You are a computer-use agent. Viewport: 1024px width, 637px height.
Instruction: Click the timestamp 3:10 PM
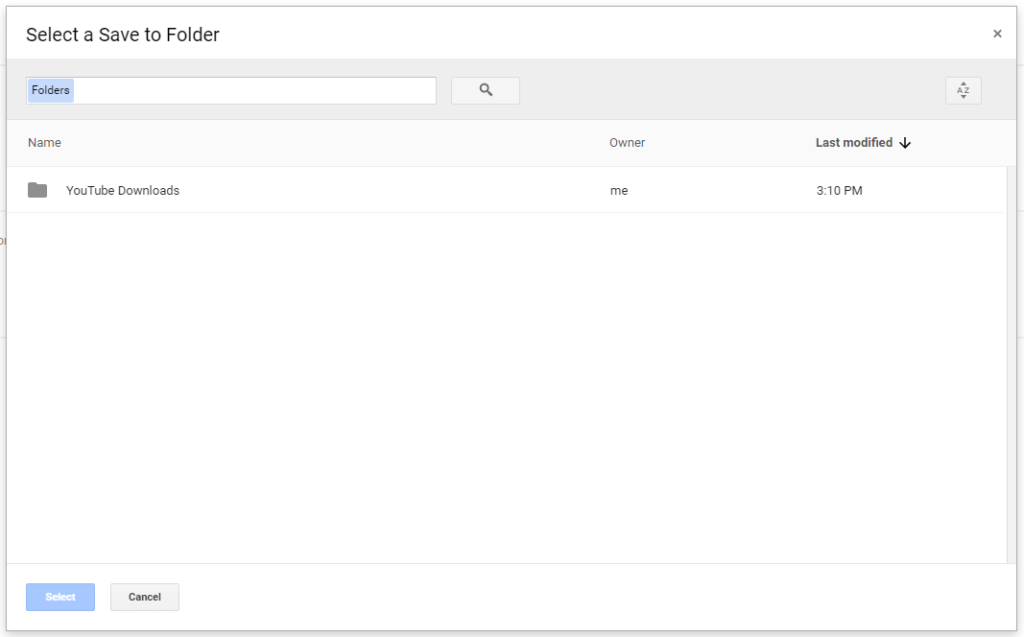pyautogui.click(x=838, y=190)
